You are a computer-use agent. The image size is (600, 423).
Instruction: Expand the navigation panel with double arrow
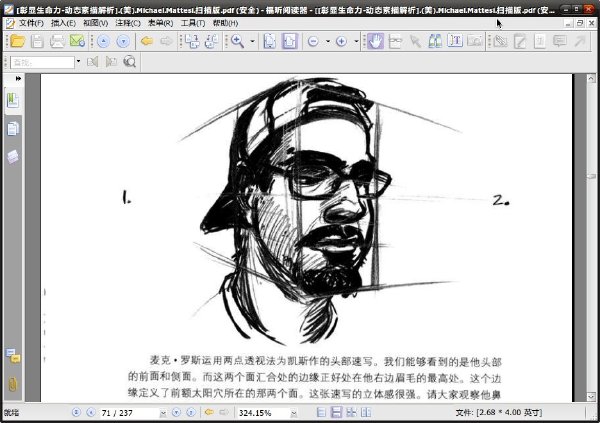pos(18,78)
